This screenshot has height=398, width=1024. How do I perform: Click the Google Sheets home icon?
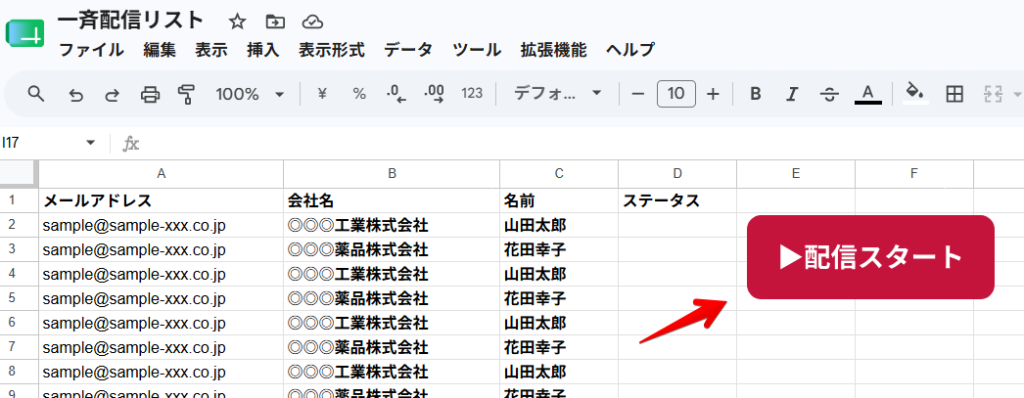24,33
